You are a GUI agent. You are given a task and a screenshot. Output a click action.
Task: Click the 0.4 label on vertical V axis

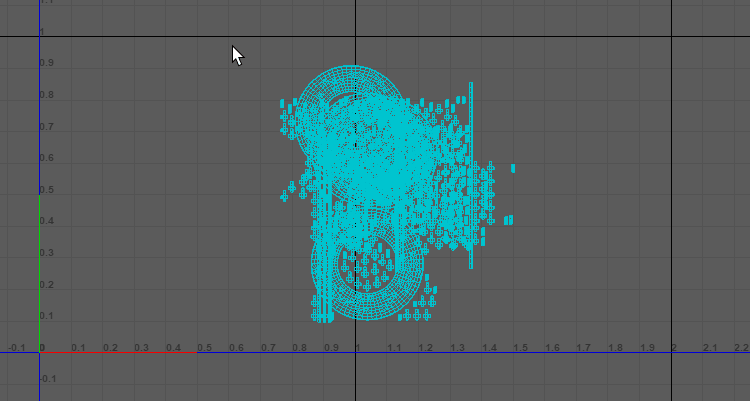click(x=47, y=221)
